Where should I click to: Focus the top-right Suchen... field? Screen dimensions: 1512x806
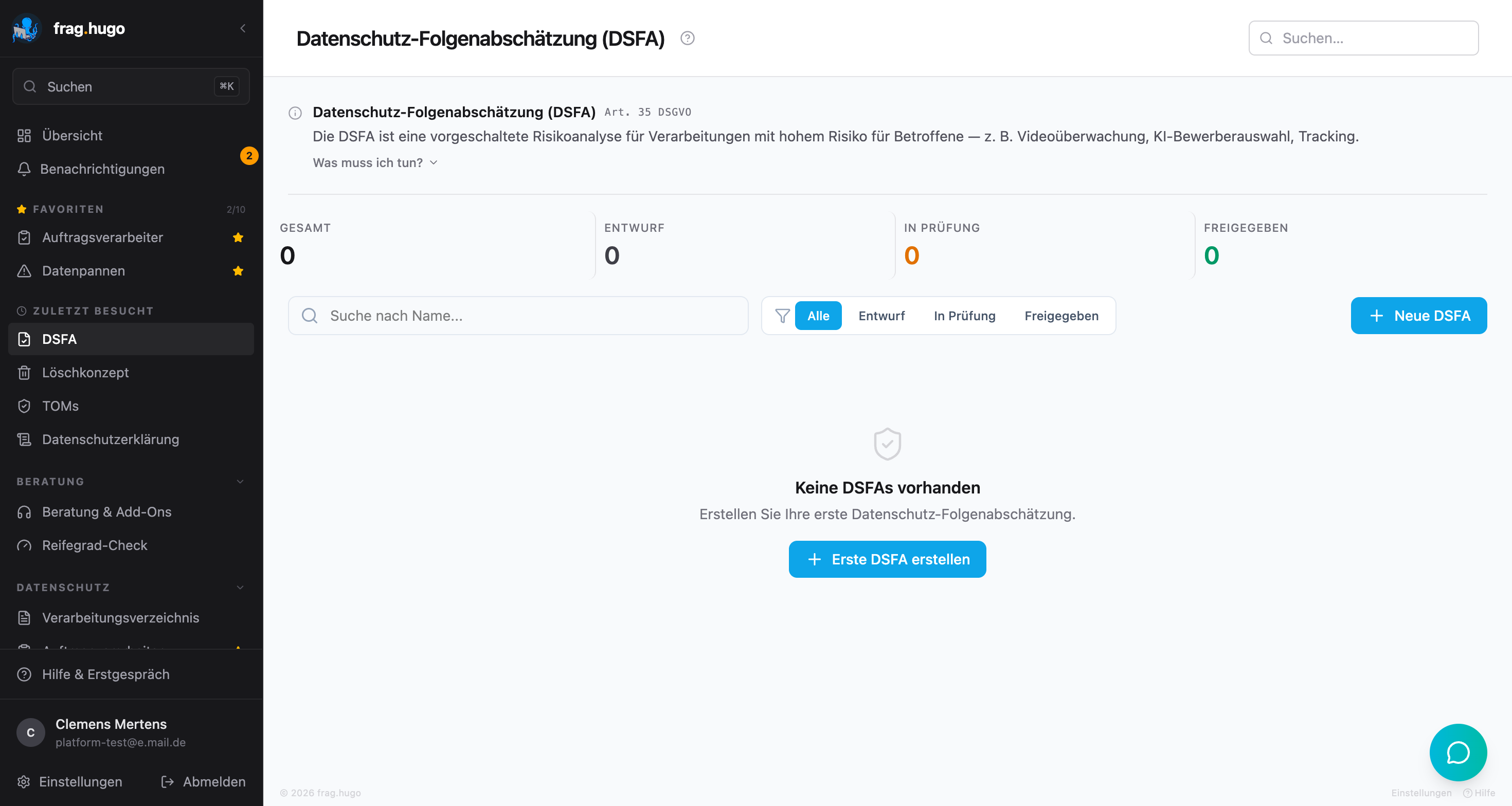point(1363,38)
